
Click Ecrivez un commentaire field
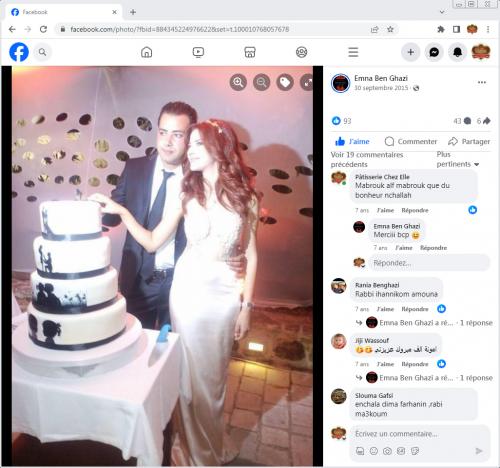(420, 434)
